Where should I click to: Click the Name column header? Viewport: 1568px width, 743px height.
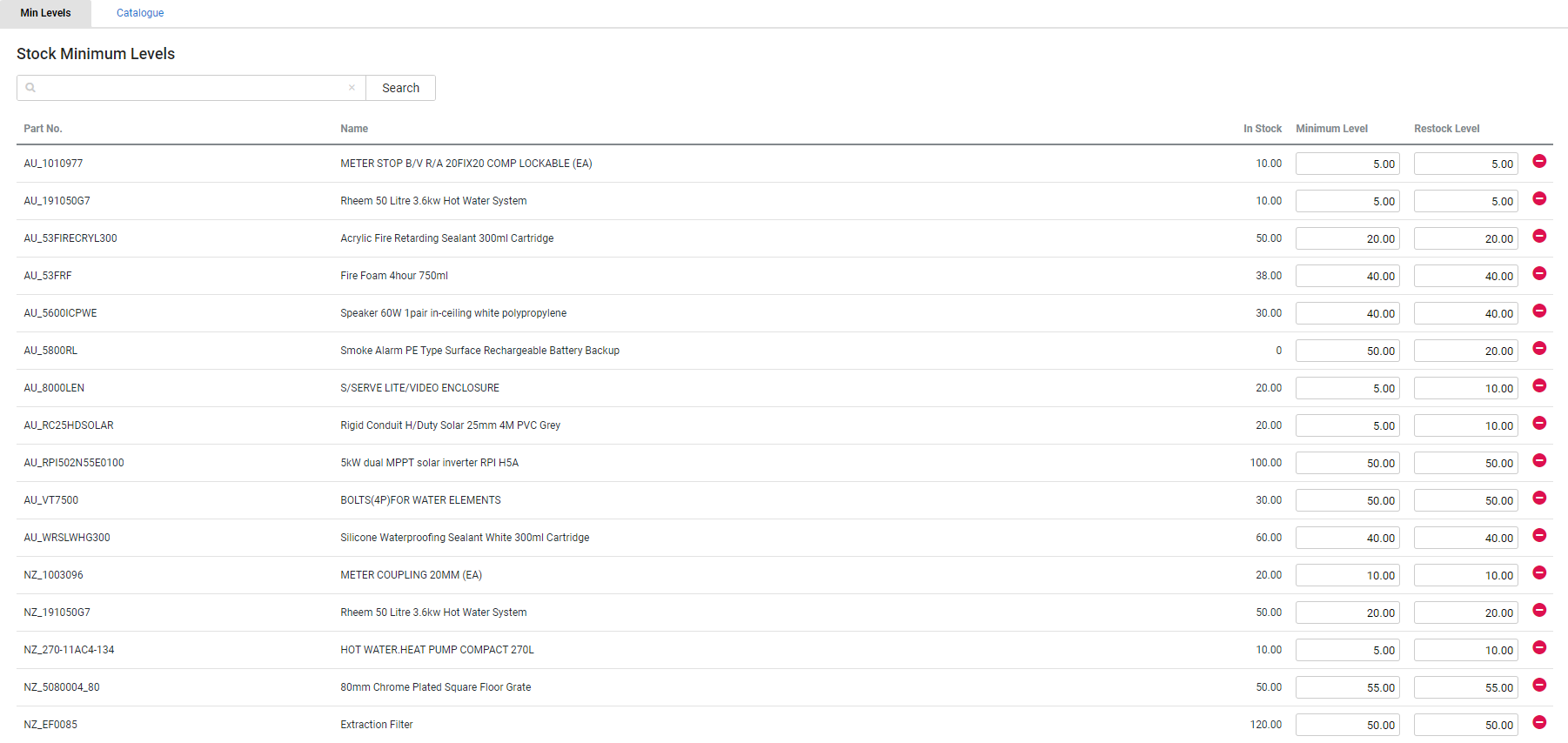[x=354, y=129]
